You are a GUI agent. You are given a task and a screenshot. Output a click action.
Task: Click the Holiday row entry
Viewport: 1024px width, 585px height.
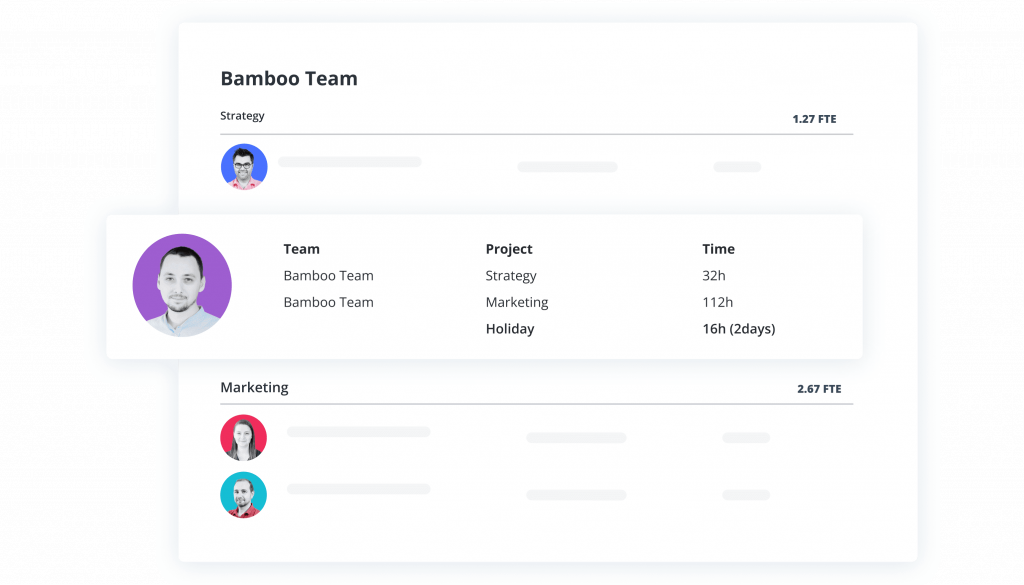point(510,328)
